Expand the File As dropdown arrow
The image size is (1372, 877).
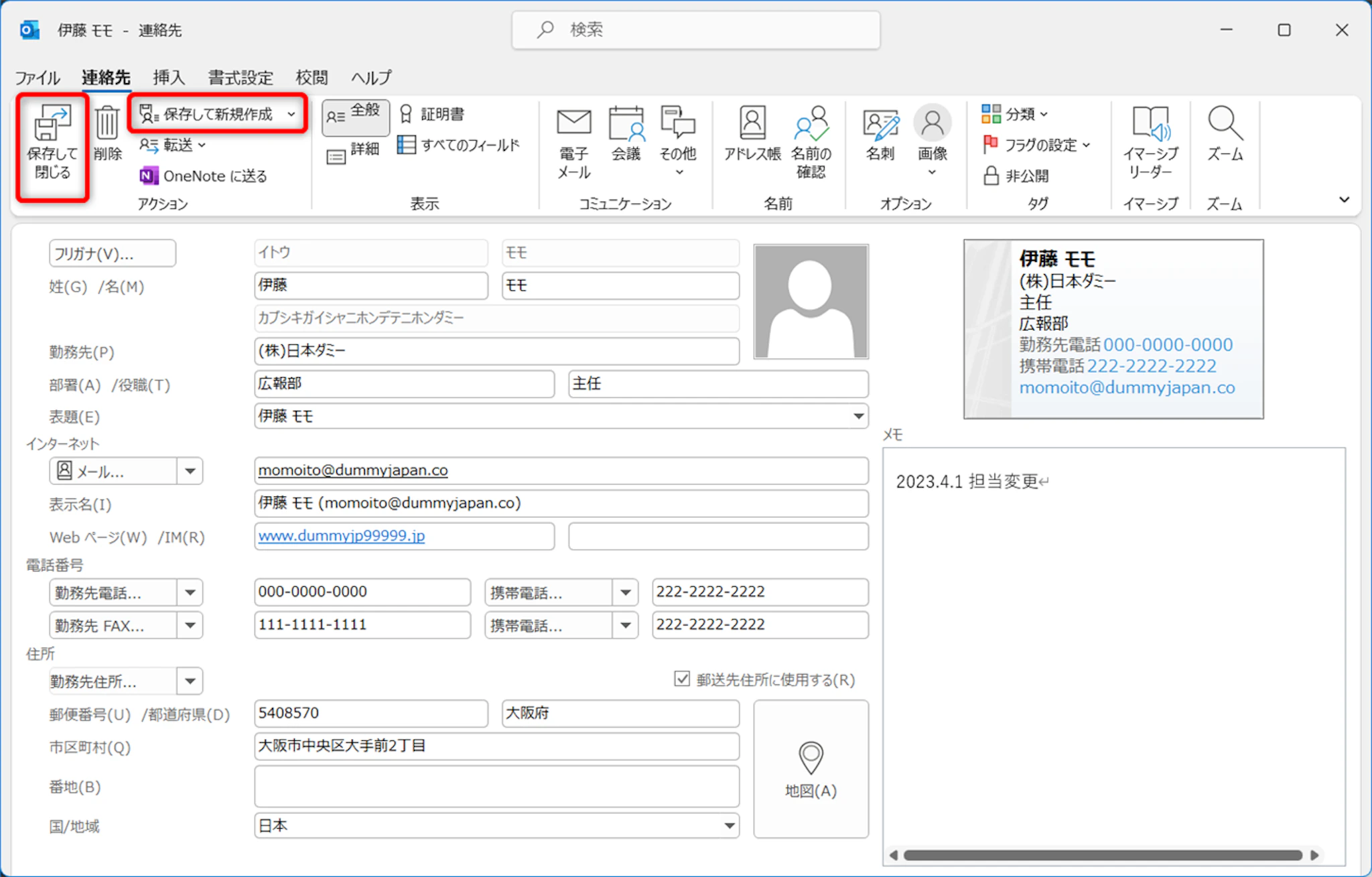(x=858, y=417)
